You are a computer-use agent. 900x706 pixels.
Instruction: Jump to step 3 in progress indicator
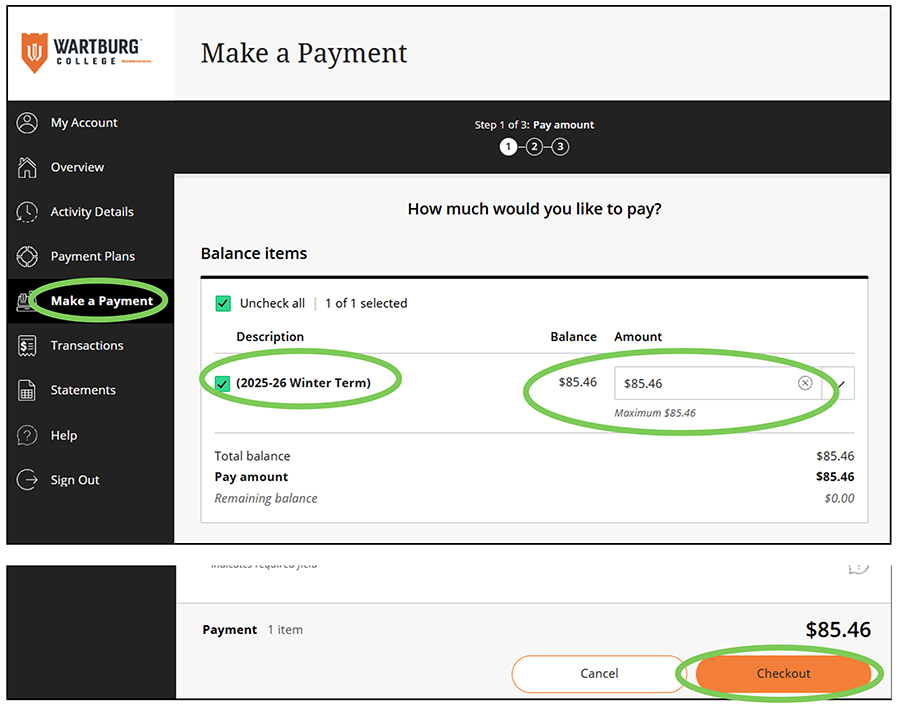point(560,147)
